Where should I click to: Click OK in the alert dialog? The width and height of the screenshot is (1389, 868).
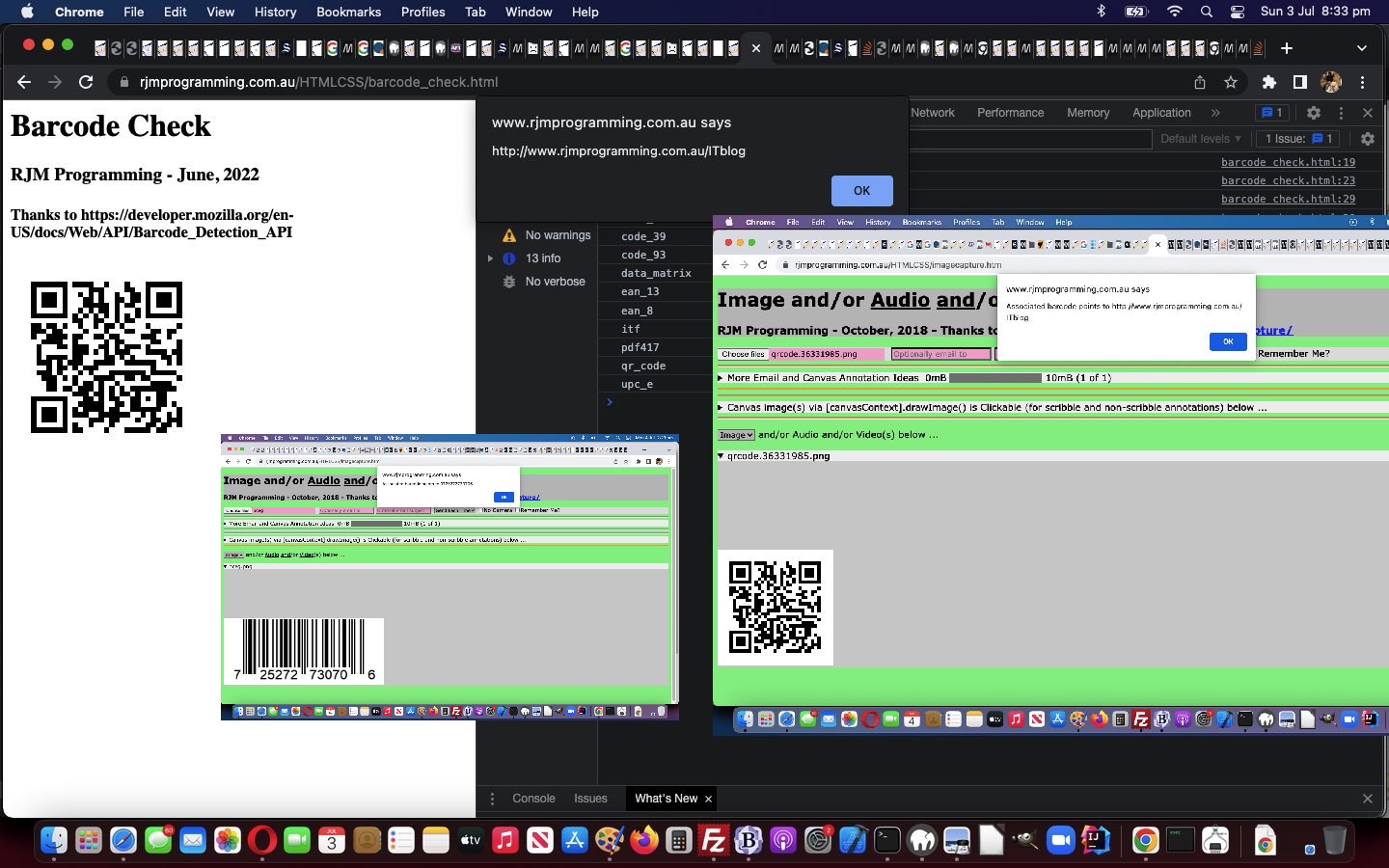click(861, 191)
